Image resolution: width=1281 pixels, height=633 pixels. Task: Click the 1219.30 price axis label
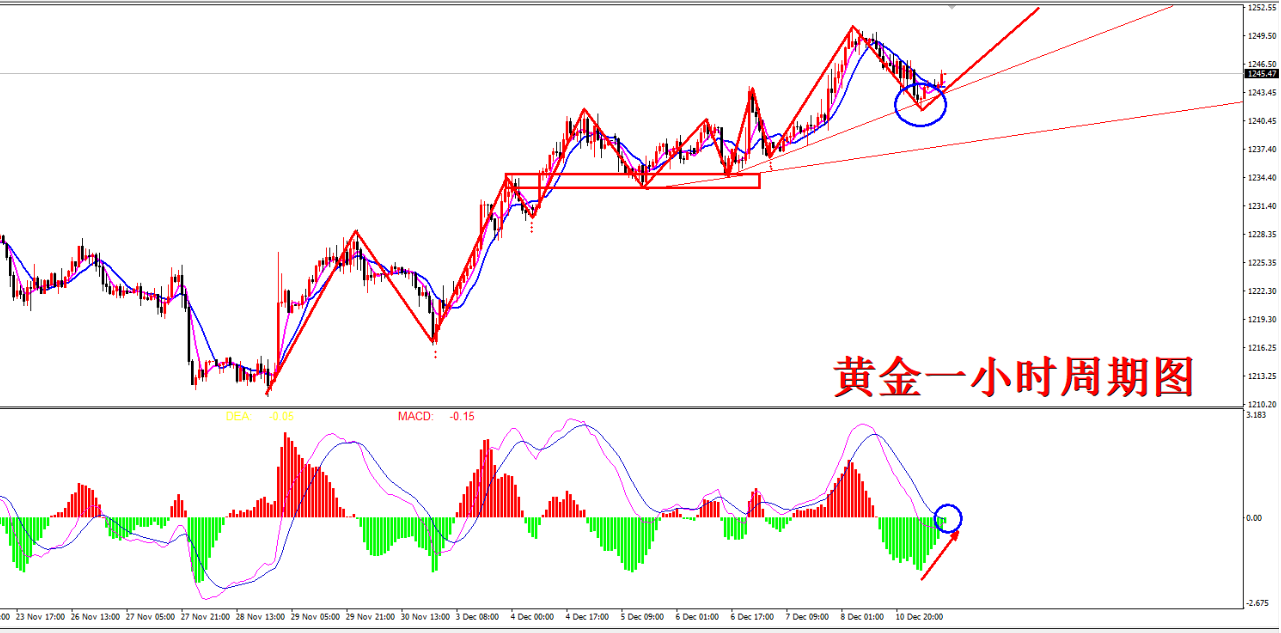[1262, 320]
